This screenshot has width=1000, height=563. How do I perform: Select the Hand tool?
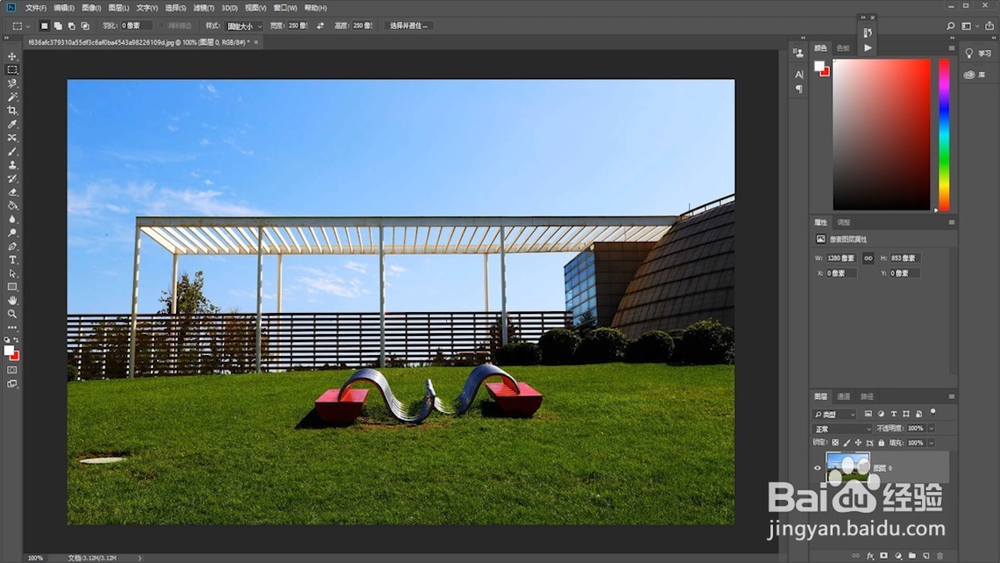coord(12,300)
